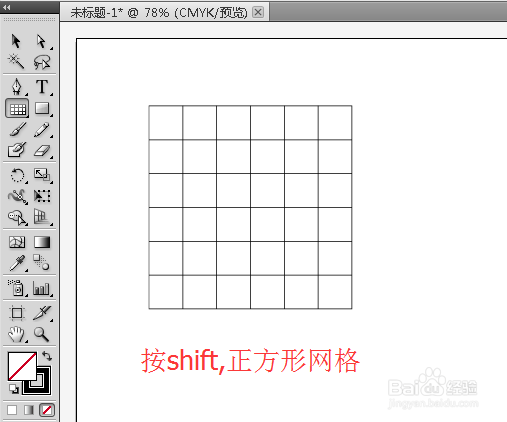
Task: Select the Magic Wand tool
Action: (16, 61)
